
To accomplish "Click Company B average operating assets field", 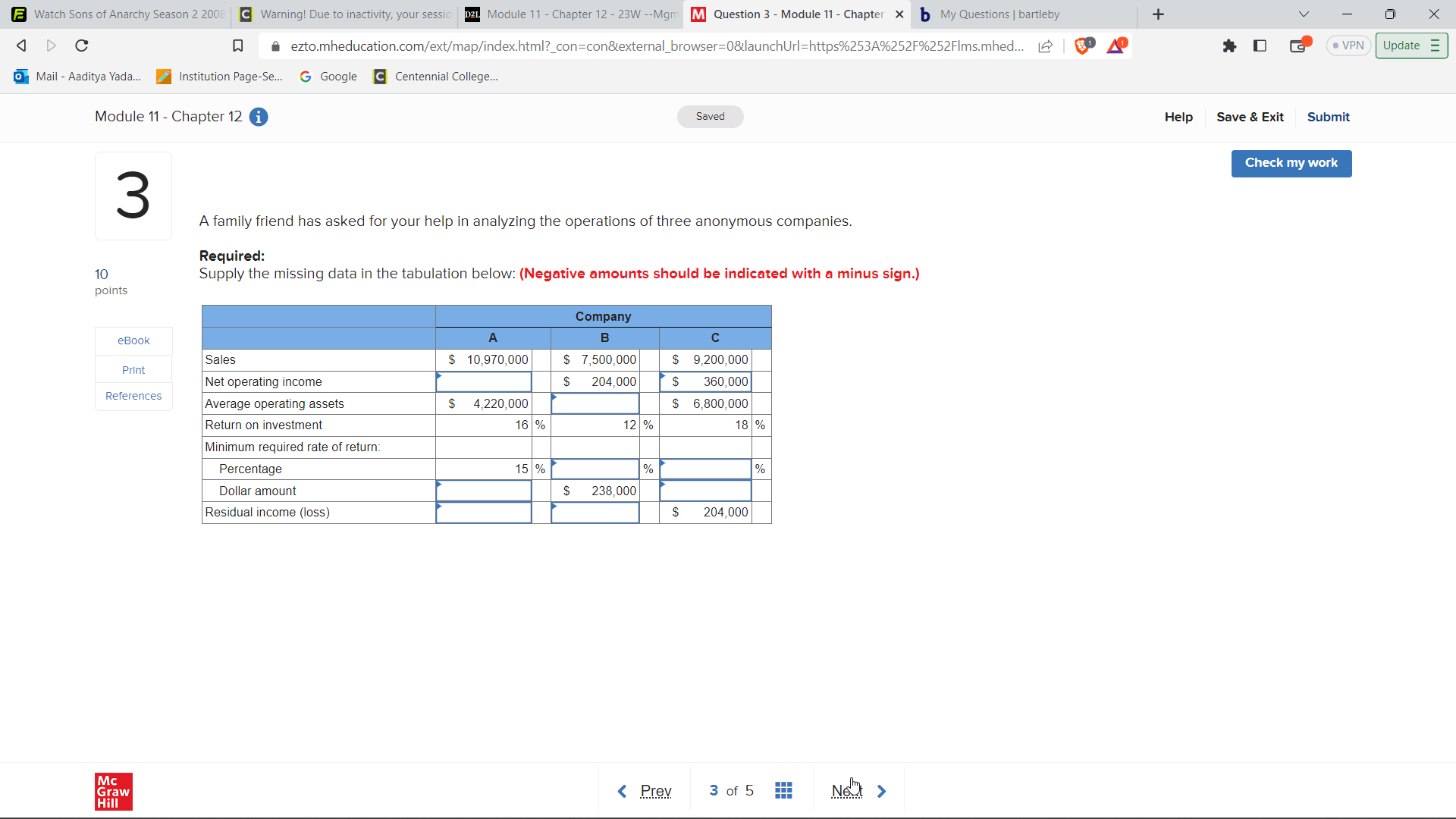I will pyautogui.click(x=595, y=403).
